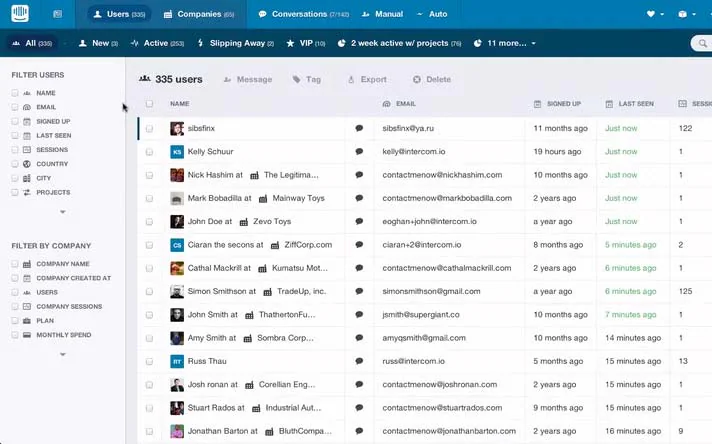Switch to the Companies tab
This screenshot has height=444, width=712.
(199, 14)
